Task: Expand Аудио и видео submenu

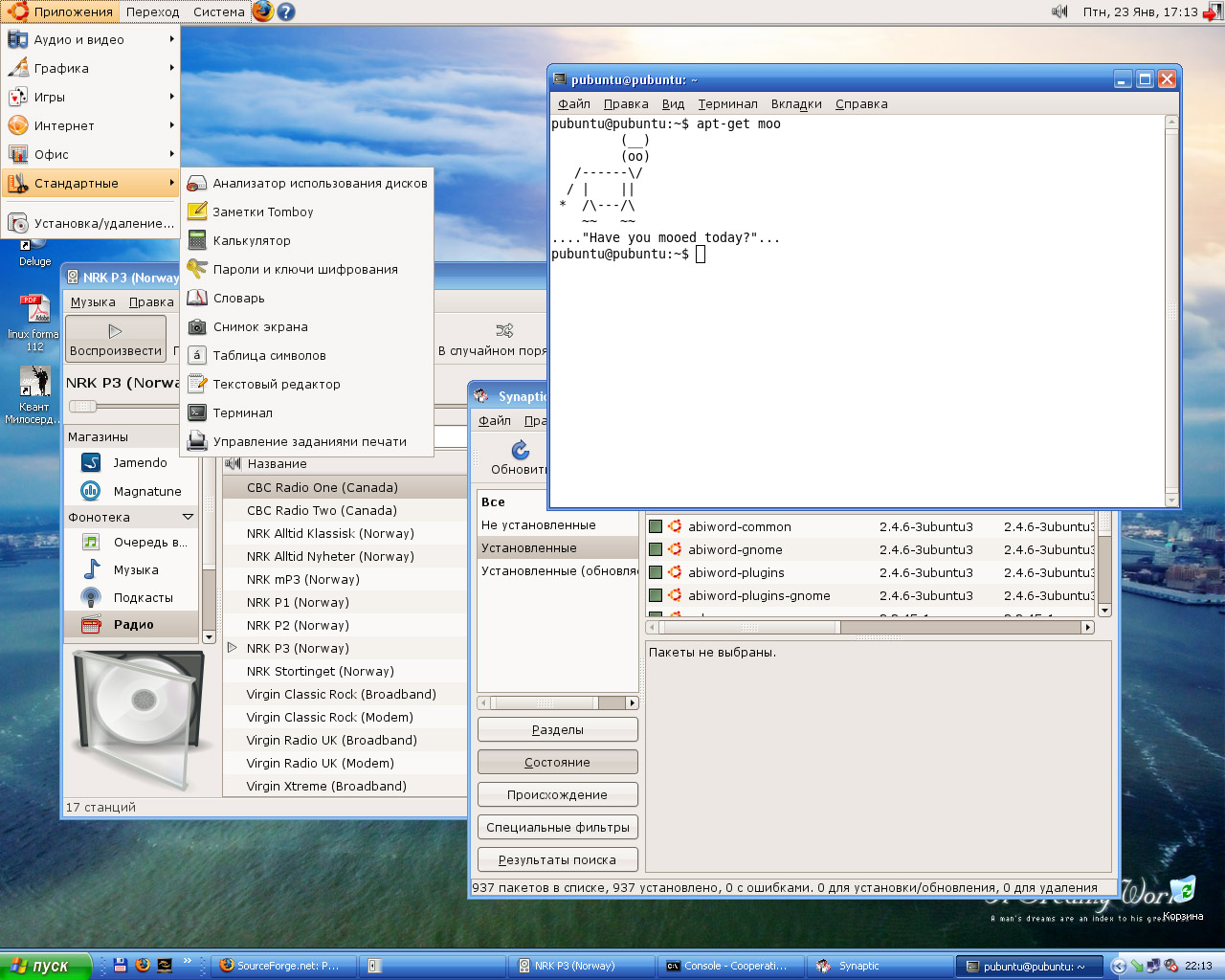Action: (90, 39)
